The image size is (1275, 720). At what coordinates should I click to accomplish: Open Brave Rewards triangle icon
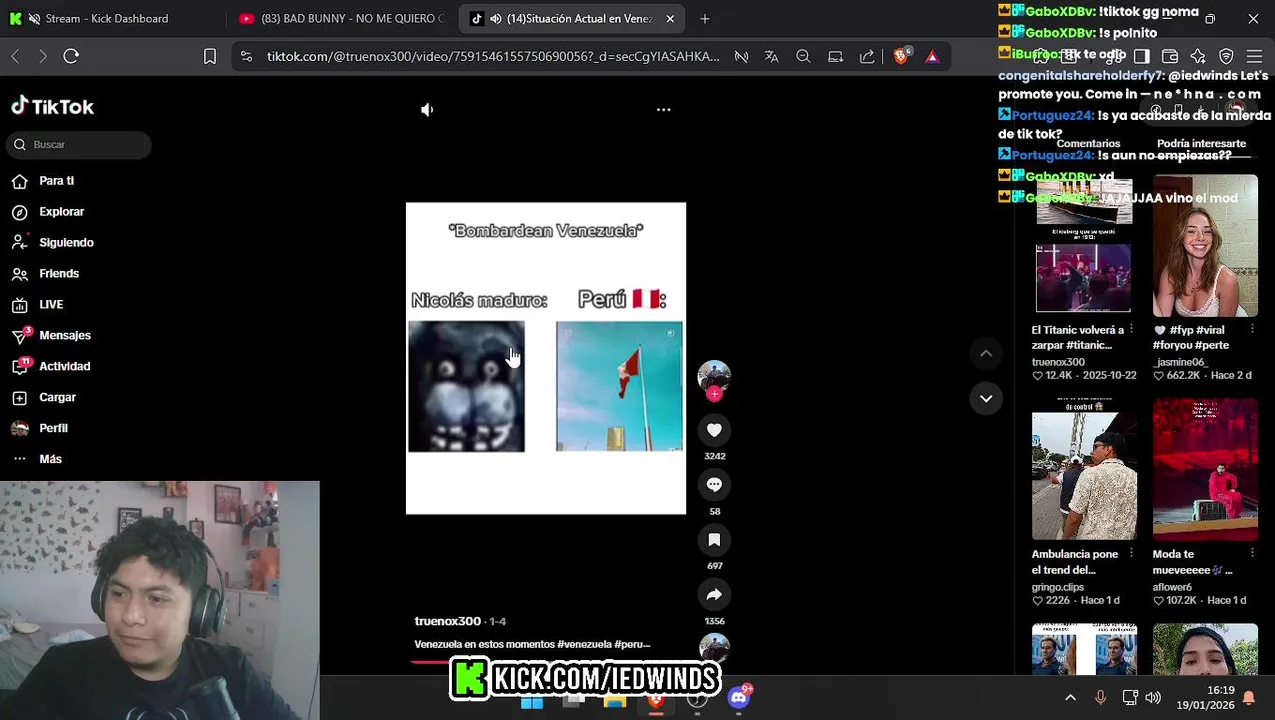pos(932,56)
